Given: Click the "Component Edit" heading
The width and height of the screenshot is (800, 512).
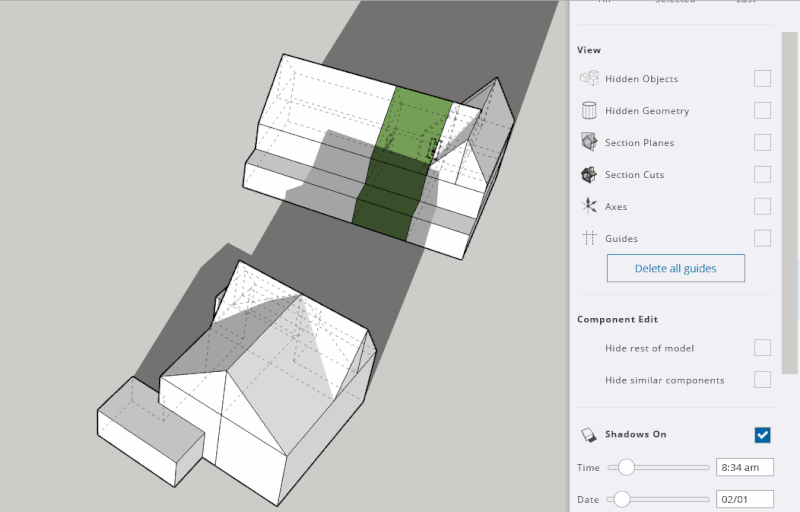Looking at the screenshot, I should (x=617, y=319).
